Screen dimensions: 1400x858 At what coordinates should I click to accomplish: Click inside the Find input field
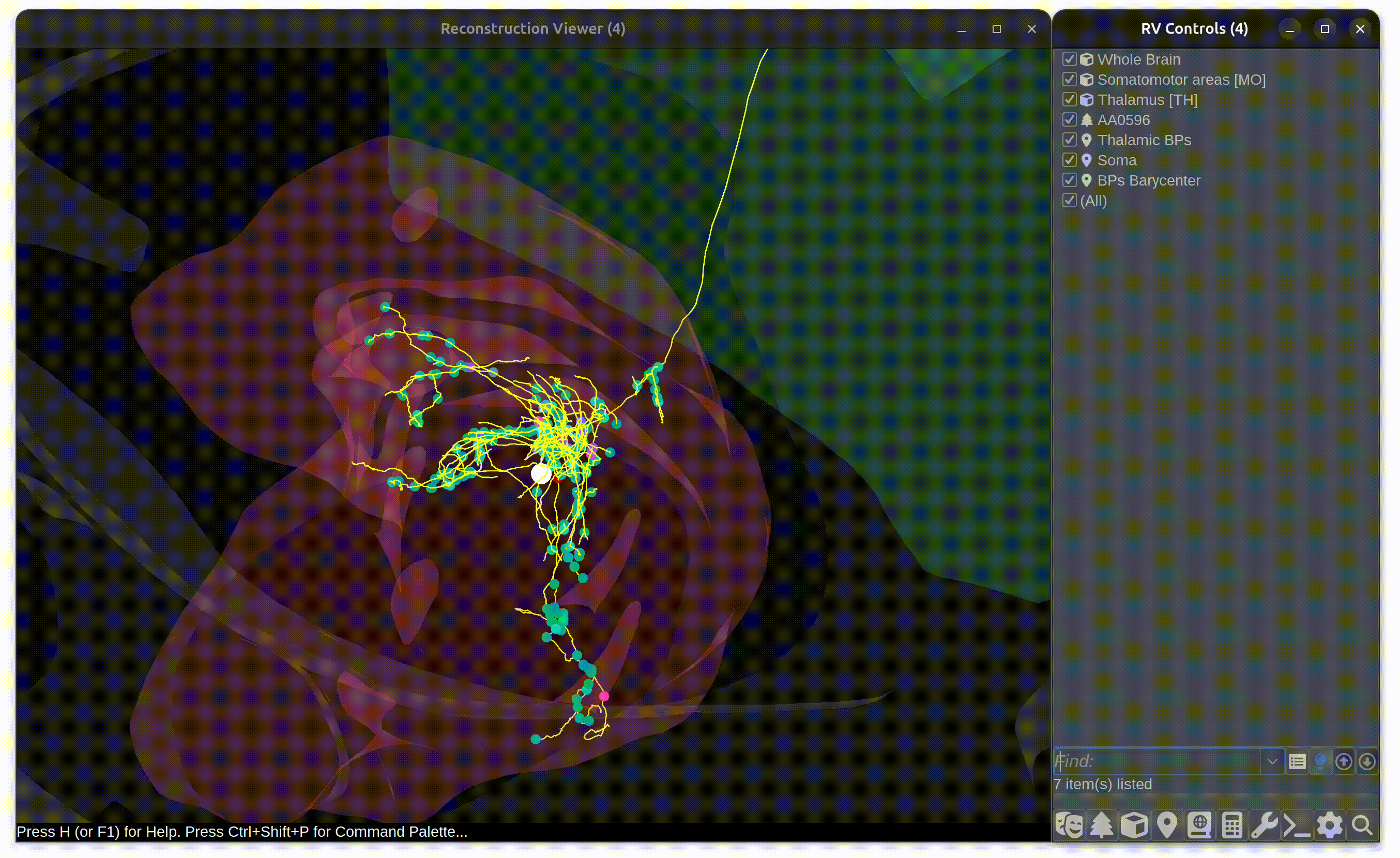(x=1160, y=761)
